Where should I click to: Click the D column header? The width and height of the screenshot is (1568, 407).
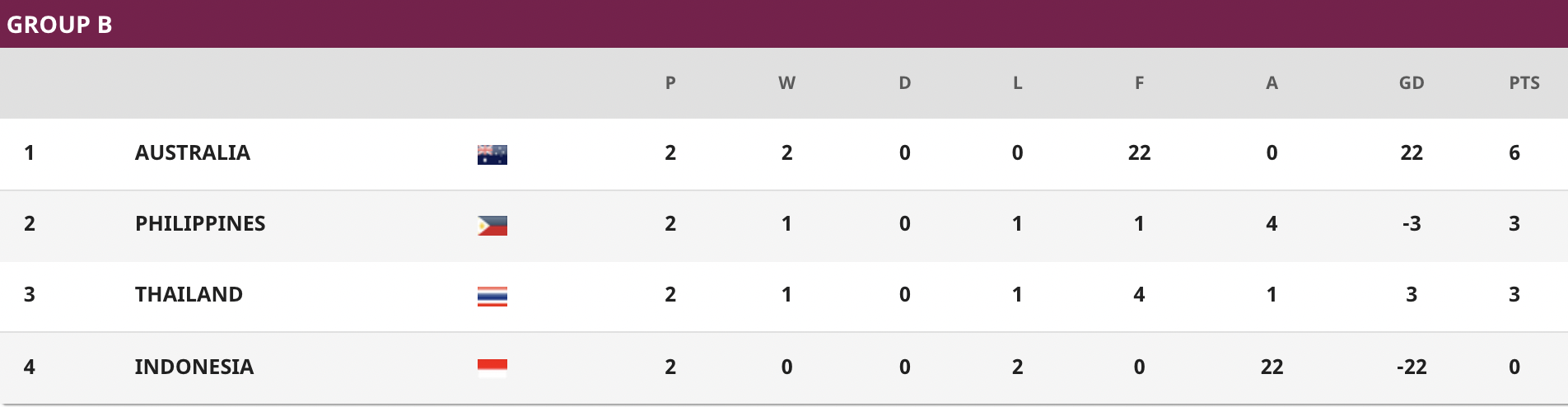904,82
